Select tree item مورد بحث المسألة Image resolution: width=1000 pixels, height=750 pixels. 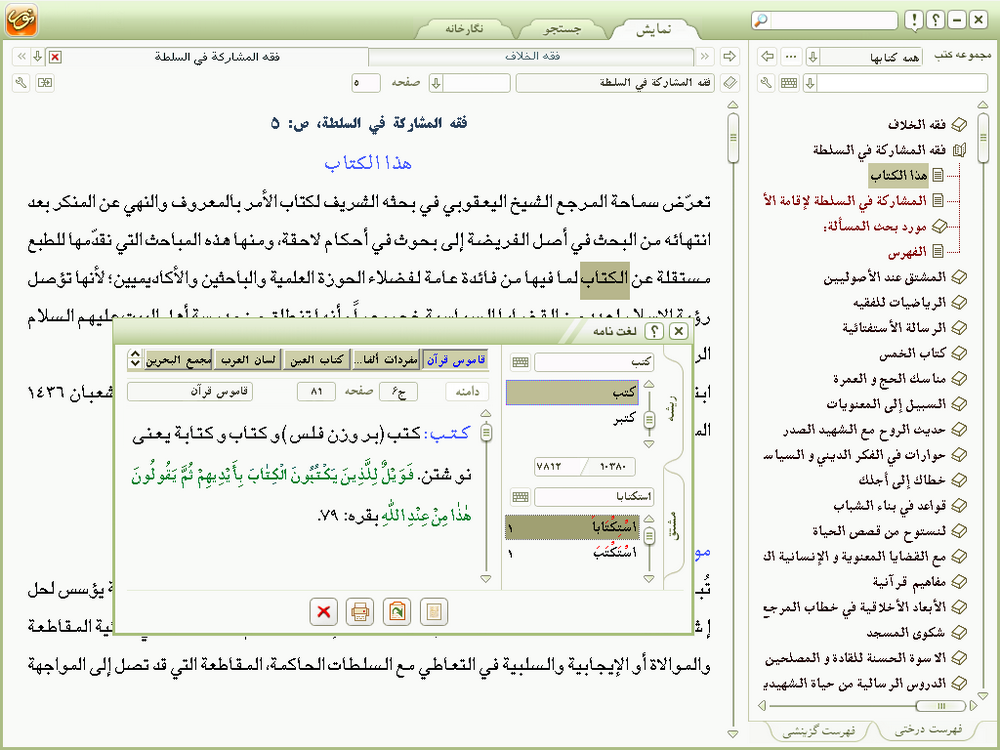875,226
